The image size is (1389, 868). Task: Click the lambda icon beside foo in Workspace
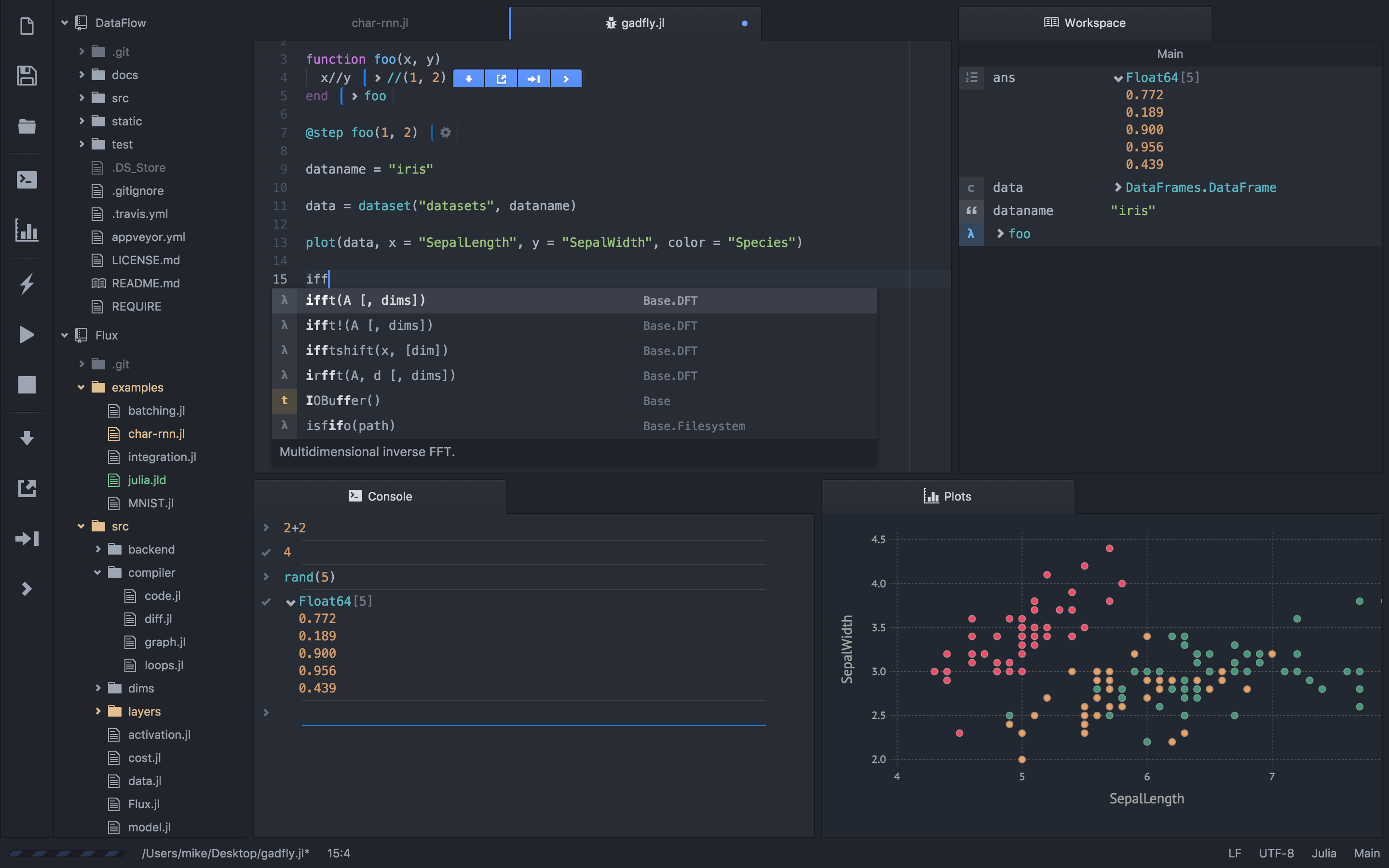(x=971, y=234)
